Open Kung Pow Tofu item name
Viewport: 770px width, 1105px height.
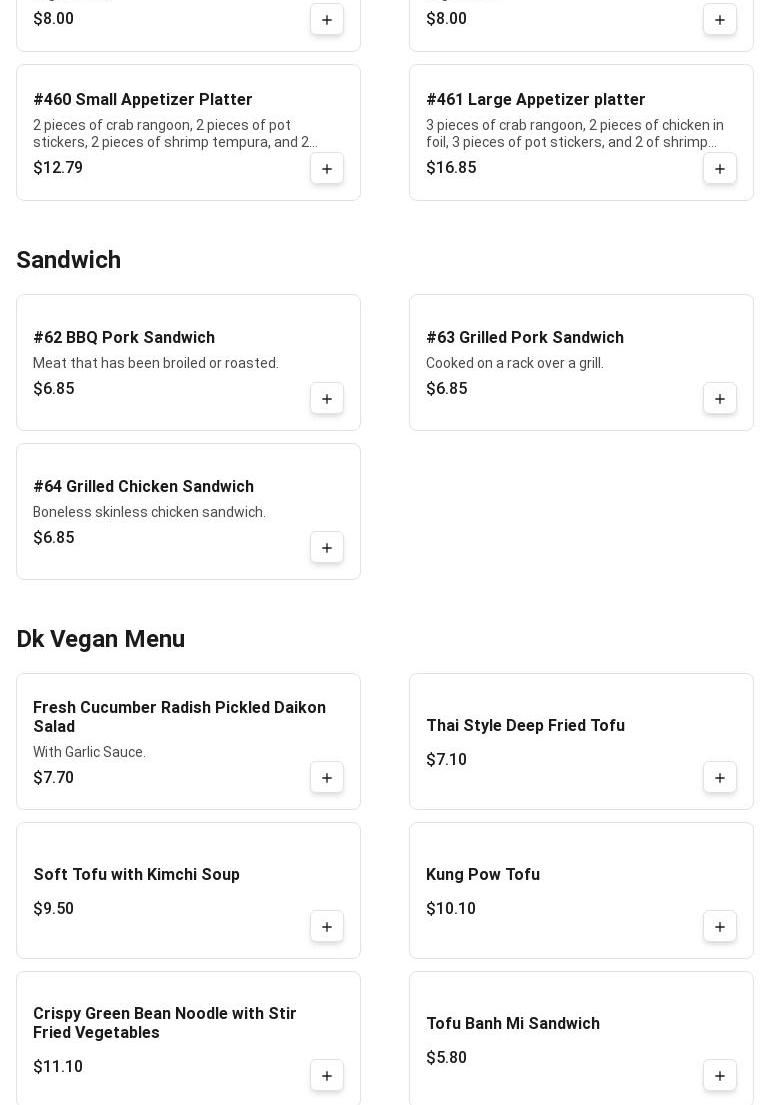[x=482, y=875]
